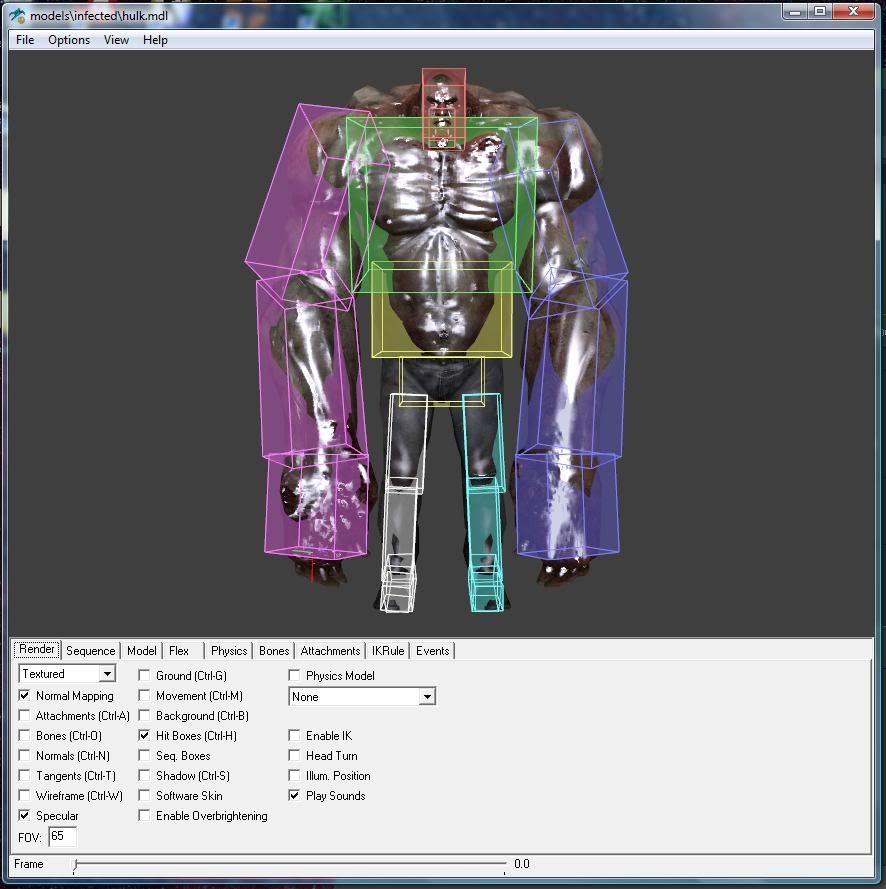This screenshot has height=889, width=886.
Task: Open the Options menu
Action: (69, 40)
